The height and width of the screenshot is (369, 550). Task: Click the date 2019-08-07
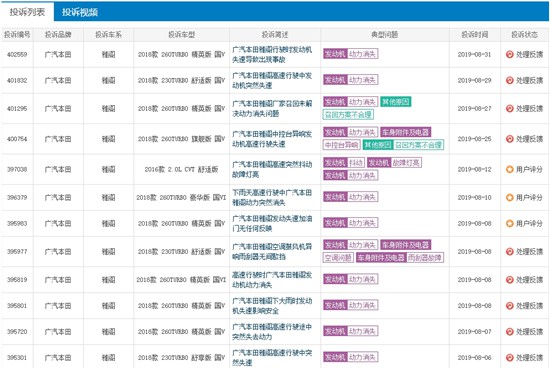pos(475,331)
